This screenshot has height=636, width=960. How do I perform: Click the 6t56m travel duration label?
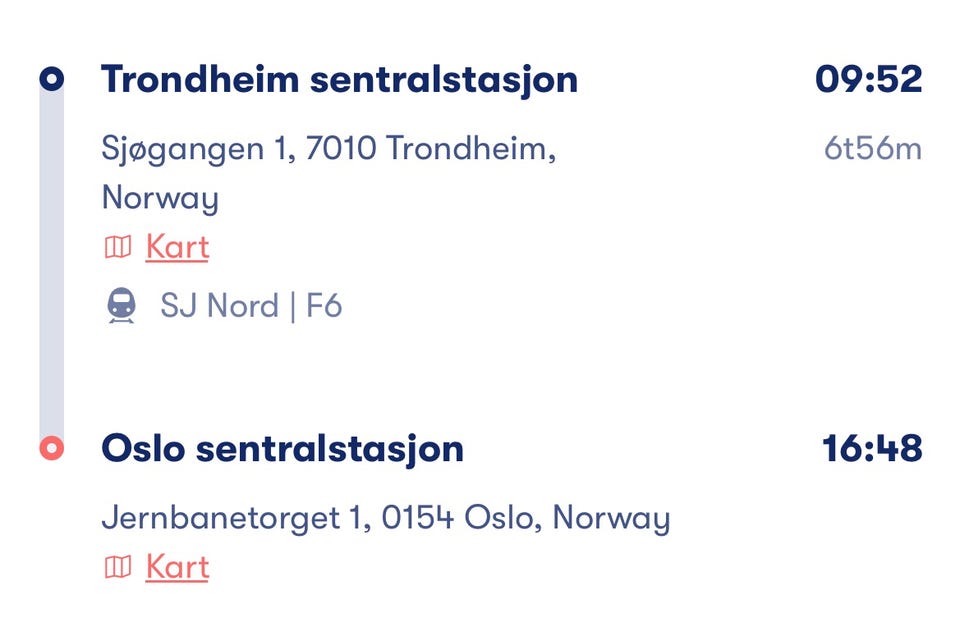point(872,149)
